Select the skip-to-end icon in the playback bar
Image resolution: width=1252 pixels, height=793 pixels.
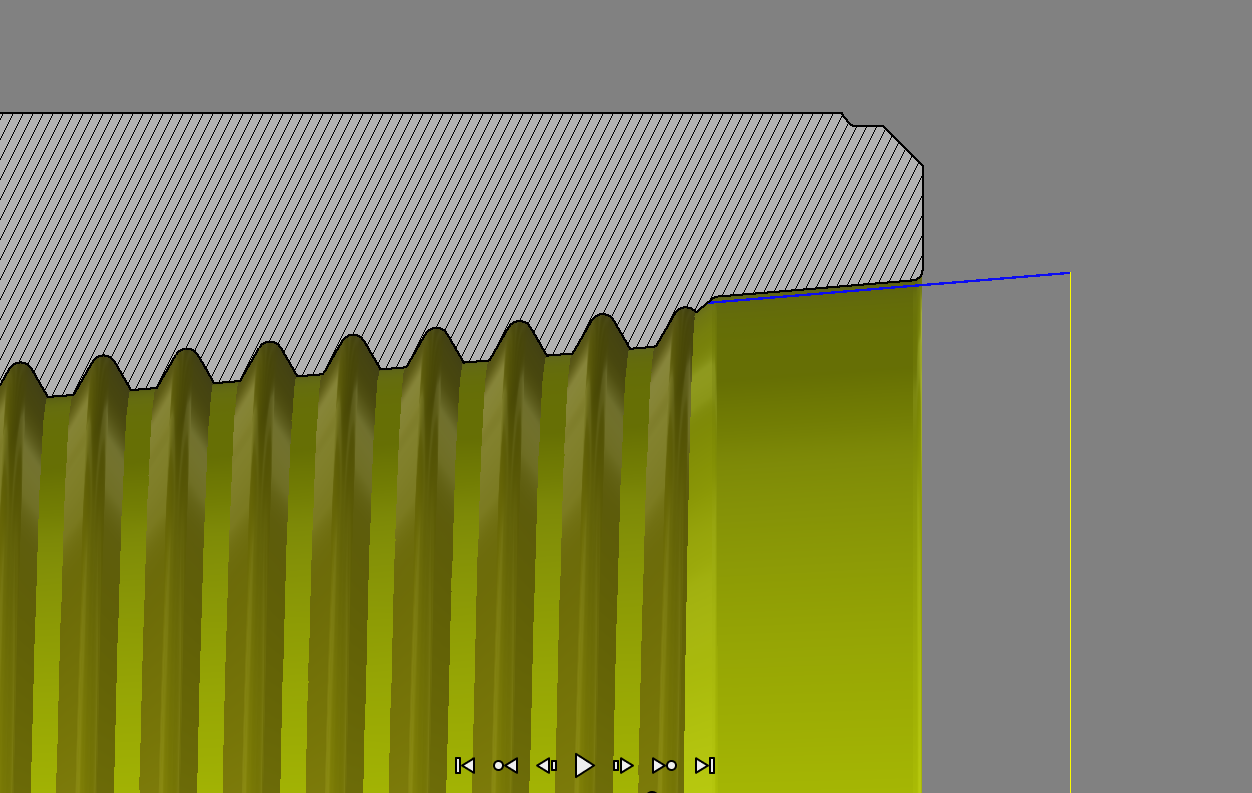point(706,765)
